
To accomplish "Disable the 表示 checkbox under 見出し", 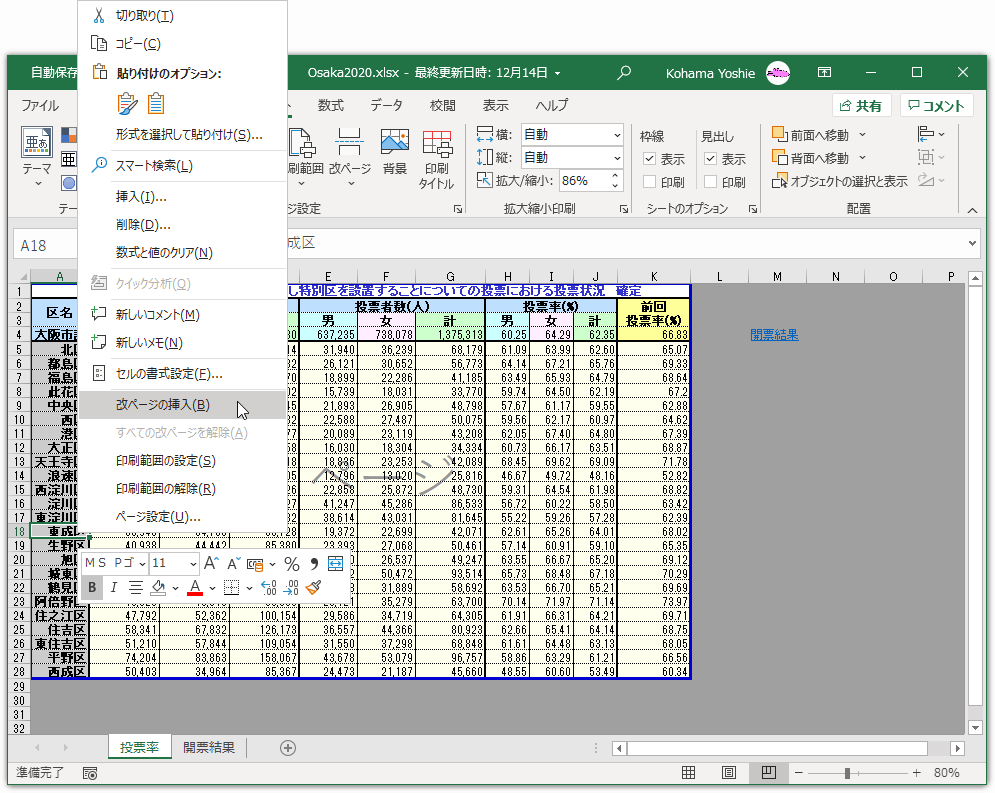I will tap(710, 156).
